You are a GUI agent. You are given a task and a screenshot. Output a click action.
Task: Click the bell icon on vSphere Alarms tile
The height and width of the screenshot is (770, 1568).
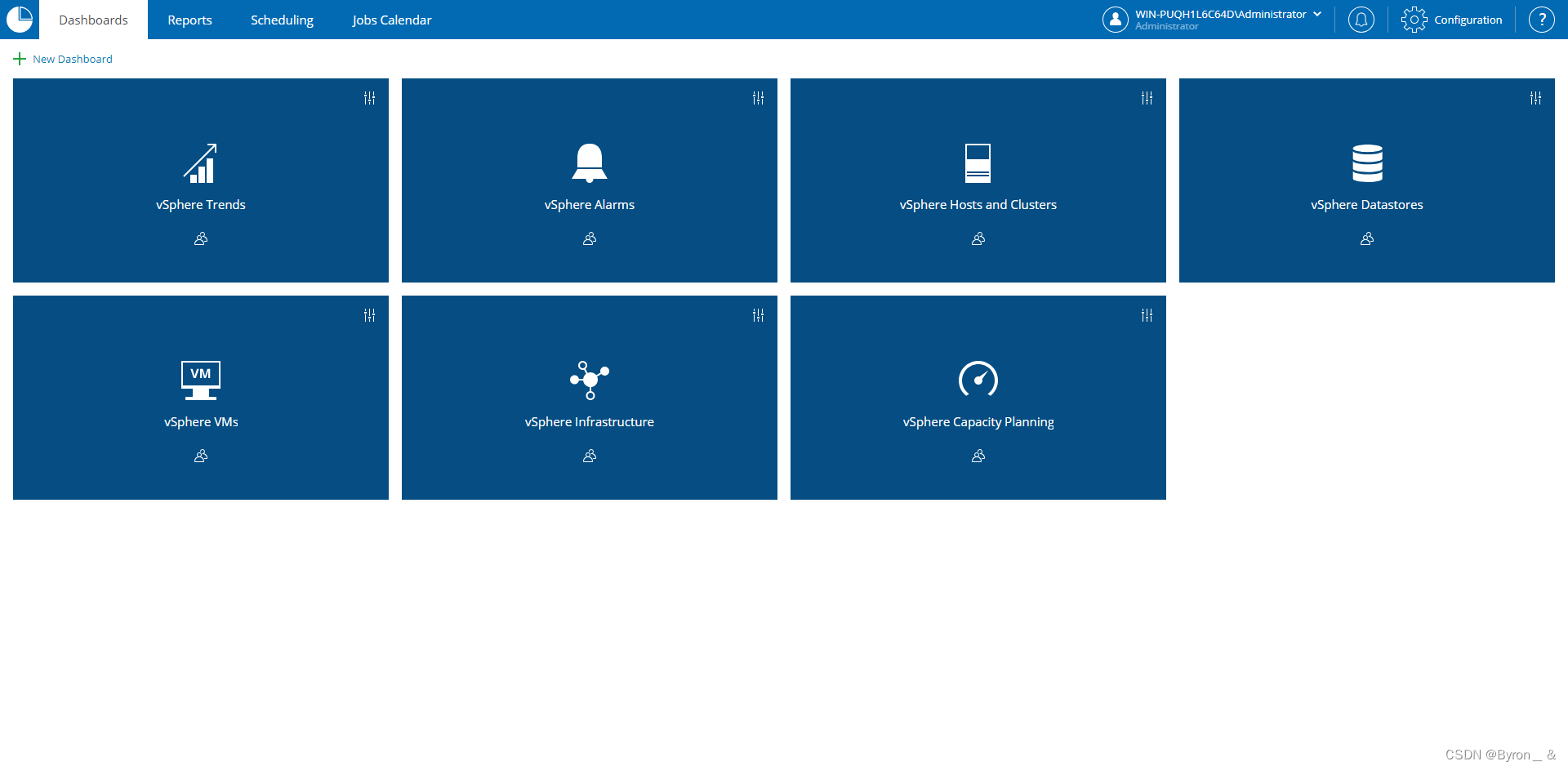[x=589, y=162]
